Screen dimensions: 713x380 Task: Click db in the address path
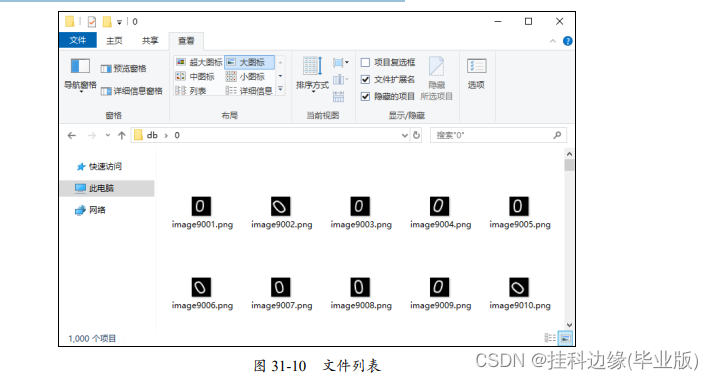(152, 135)
